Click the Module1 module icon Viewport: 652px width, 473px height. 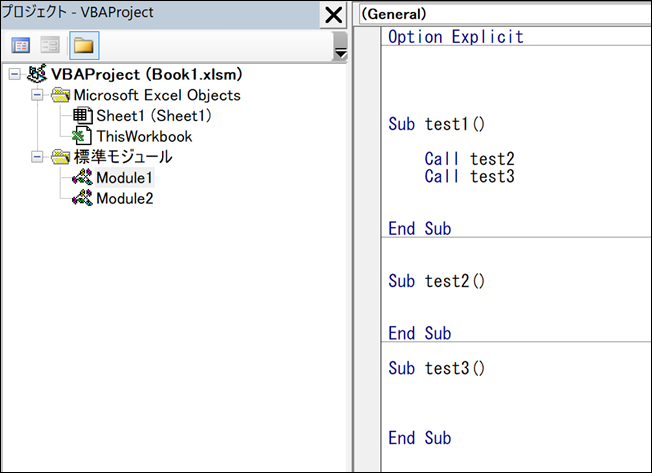tap(82, 177)
